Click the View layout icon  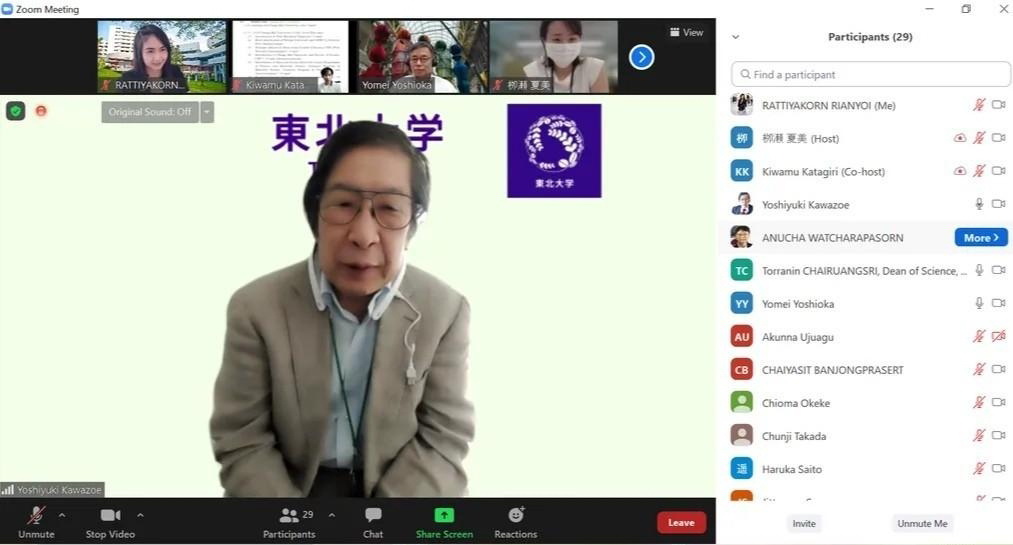686,32
